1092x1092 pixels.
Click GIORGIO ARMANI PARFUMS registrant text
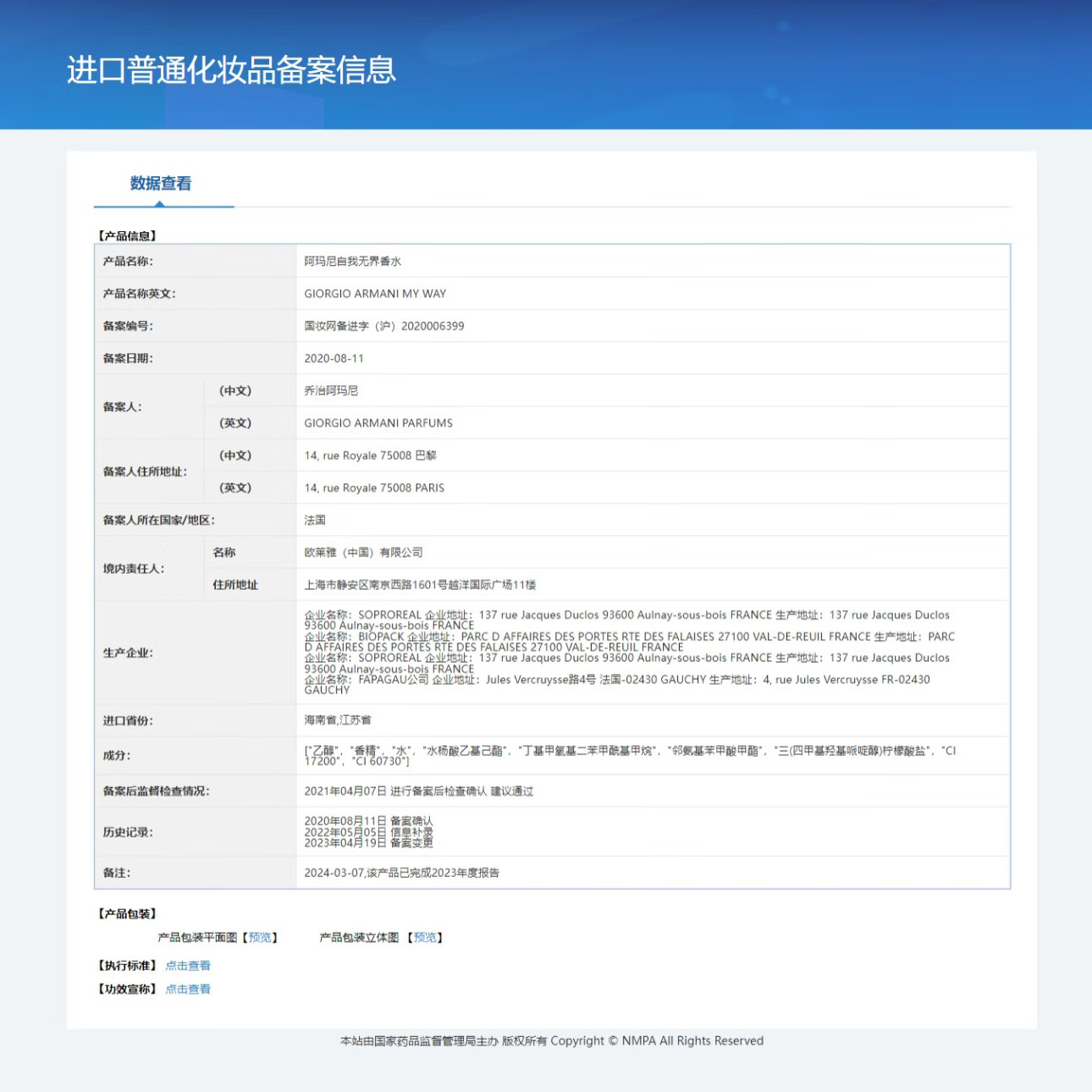pyautogui.click(x=378, y=423)
